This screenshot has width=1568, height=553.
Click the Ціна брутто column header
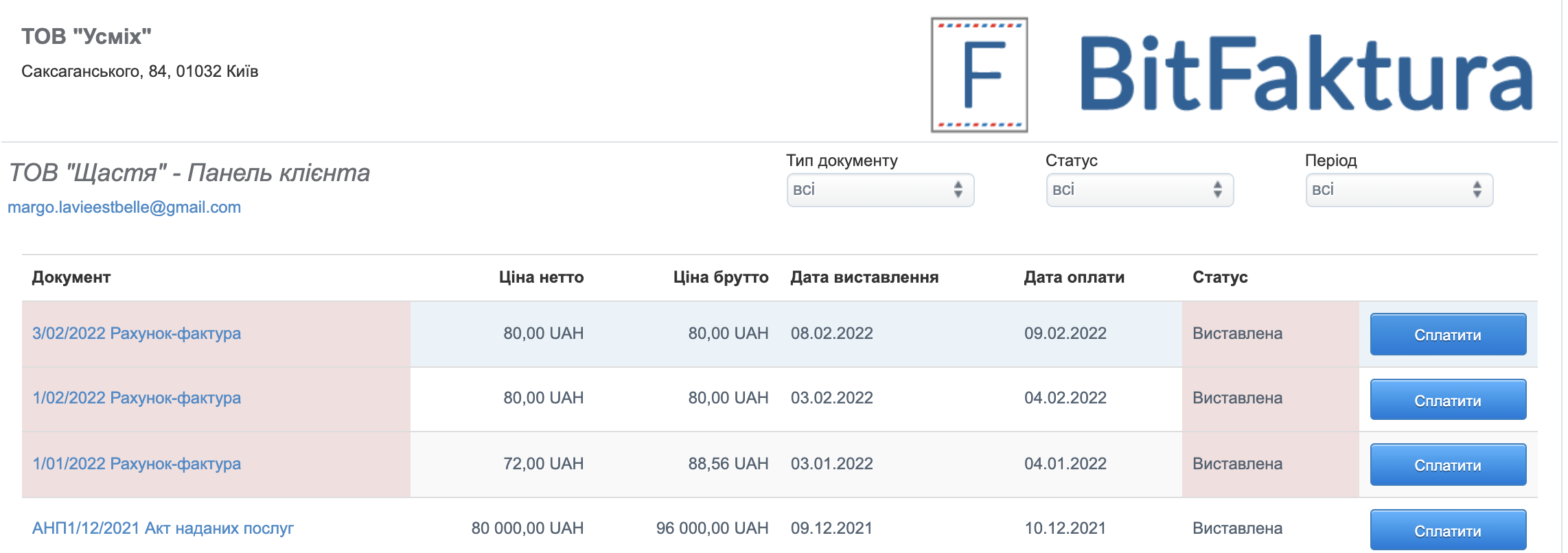(x=721, y=277)
